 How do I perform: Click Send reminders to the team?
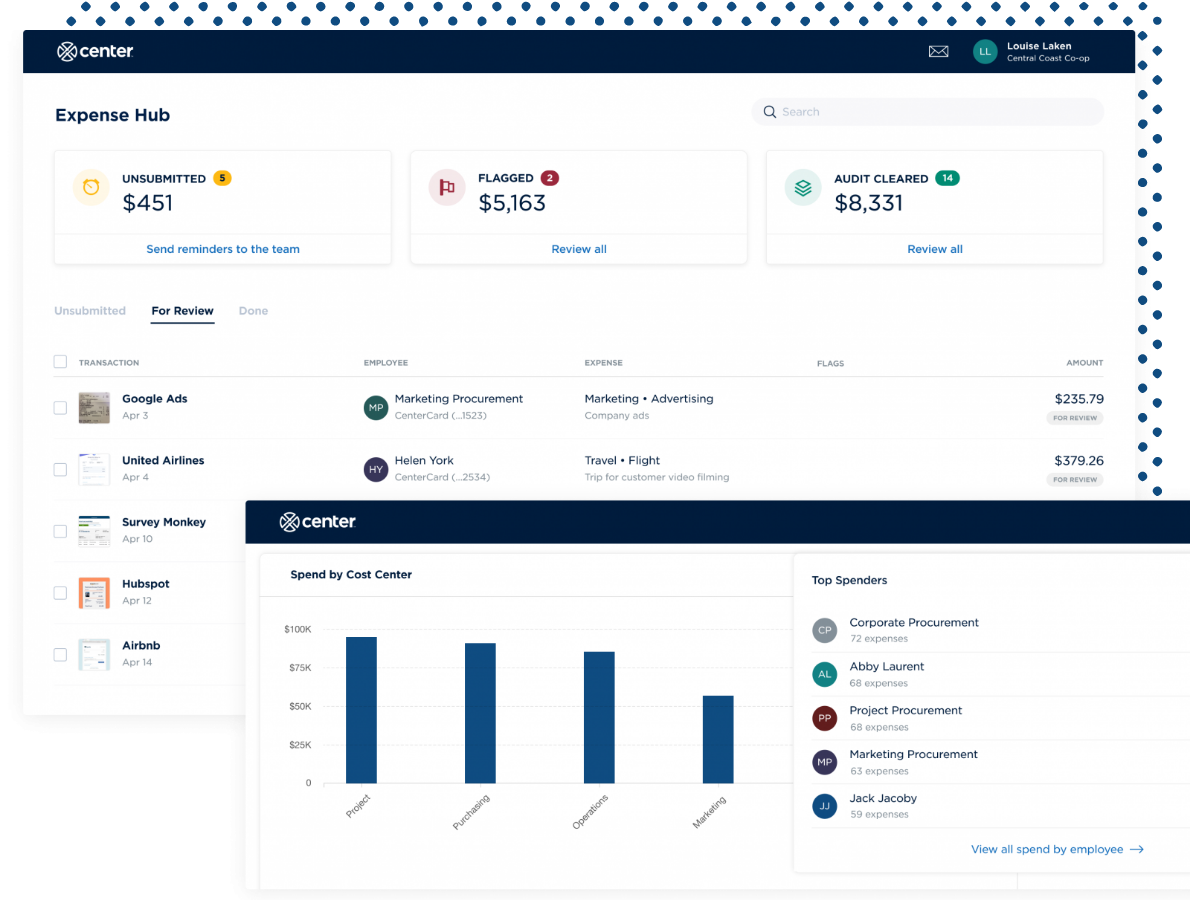point(222,249)
